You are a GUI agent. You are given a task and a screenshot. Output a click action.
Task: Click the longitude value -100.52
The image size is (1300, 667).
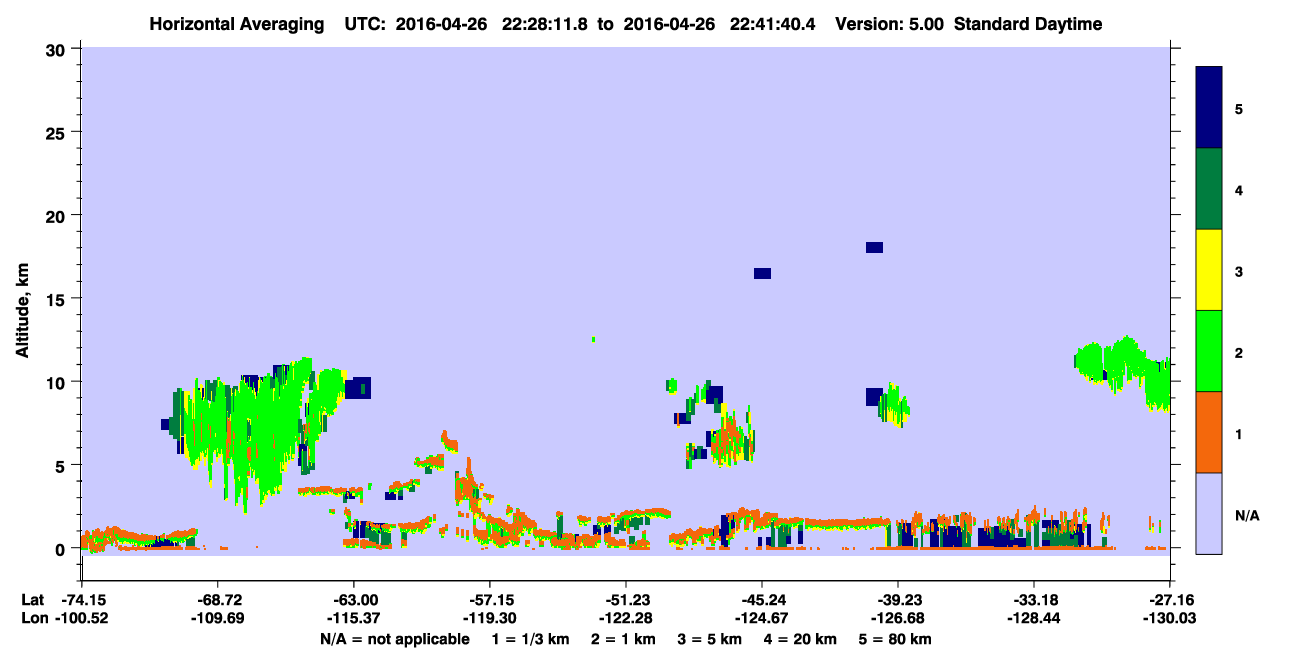(82, 618)
